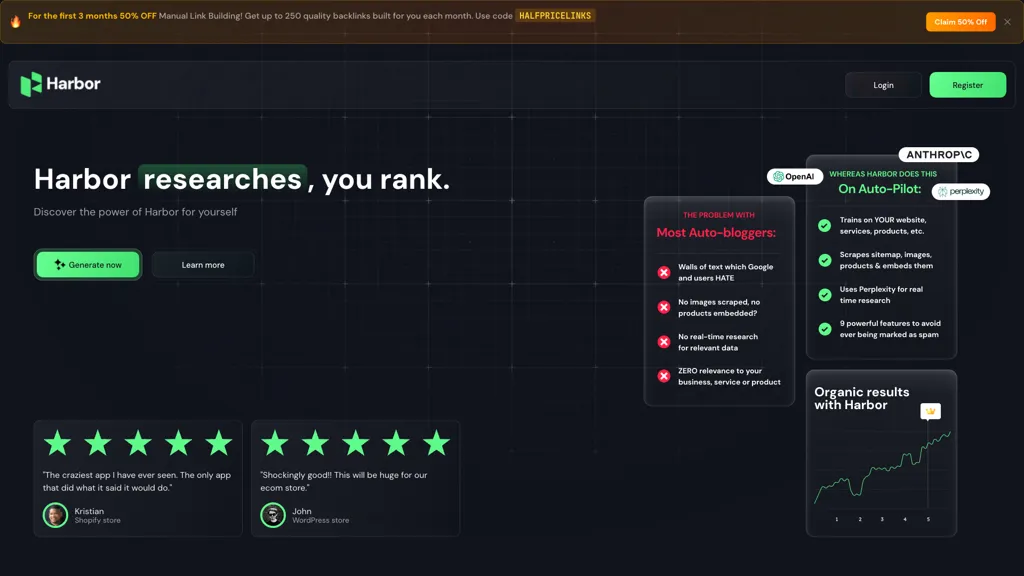Click the sparkle icon in Generate now
This screenshot has width=1024, height=576.
[59, 264]
